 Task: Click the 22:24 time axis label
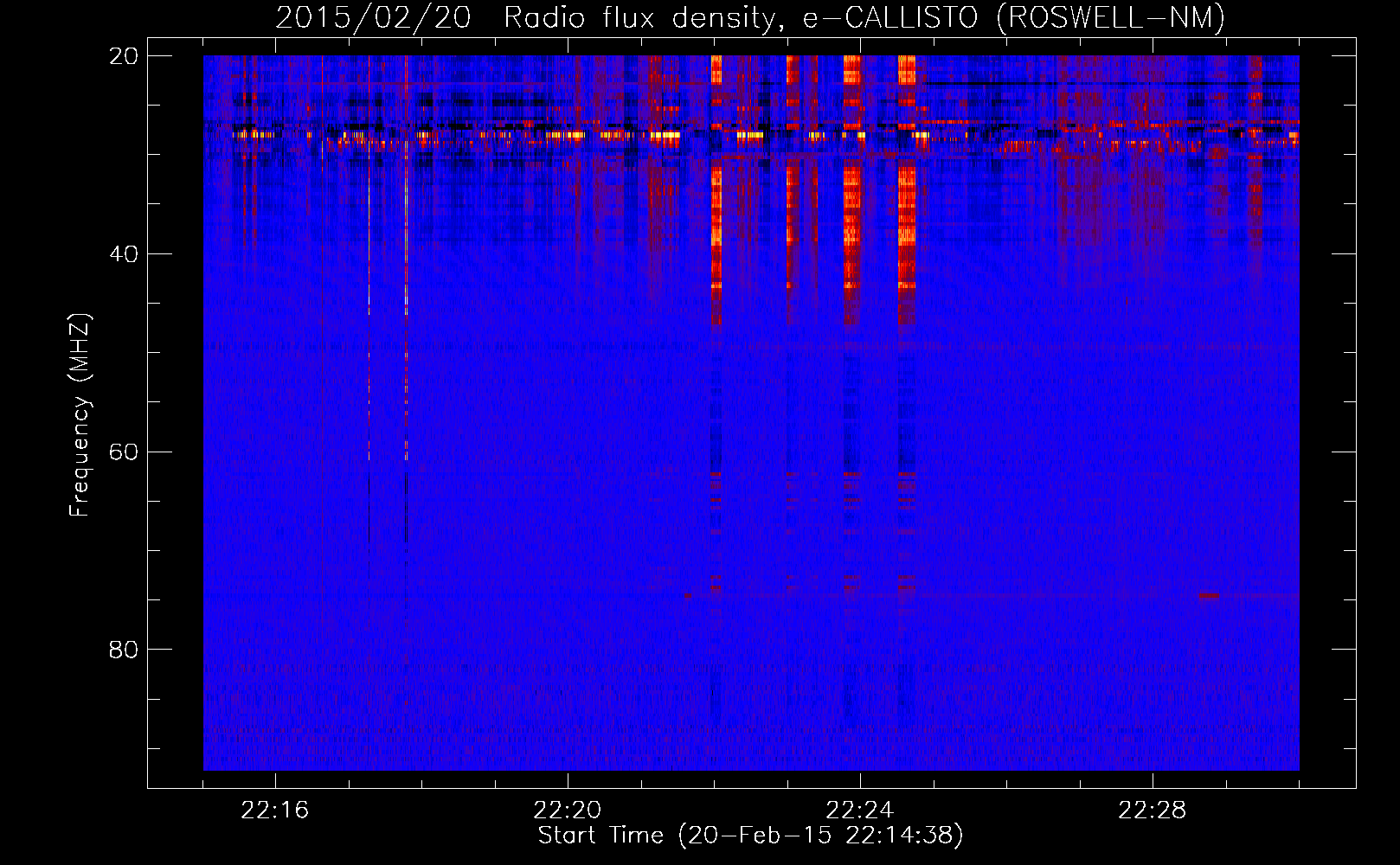[x=860, y=811]
